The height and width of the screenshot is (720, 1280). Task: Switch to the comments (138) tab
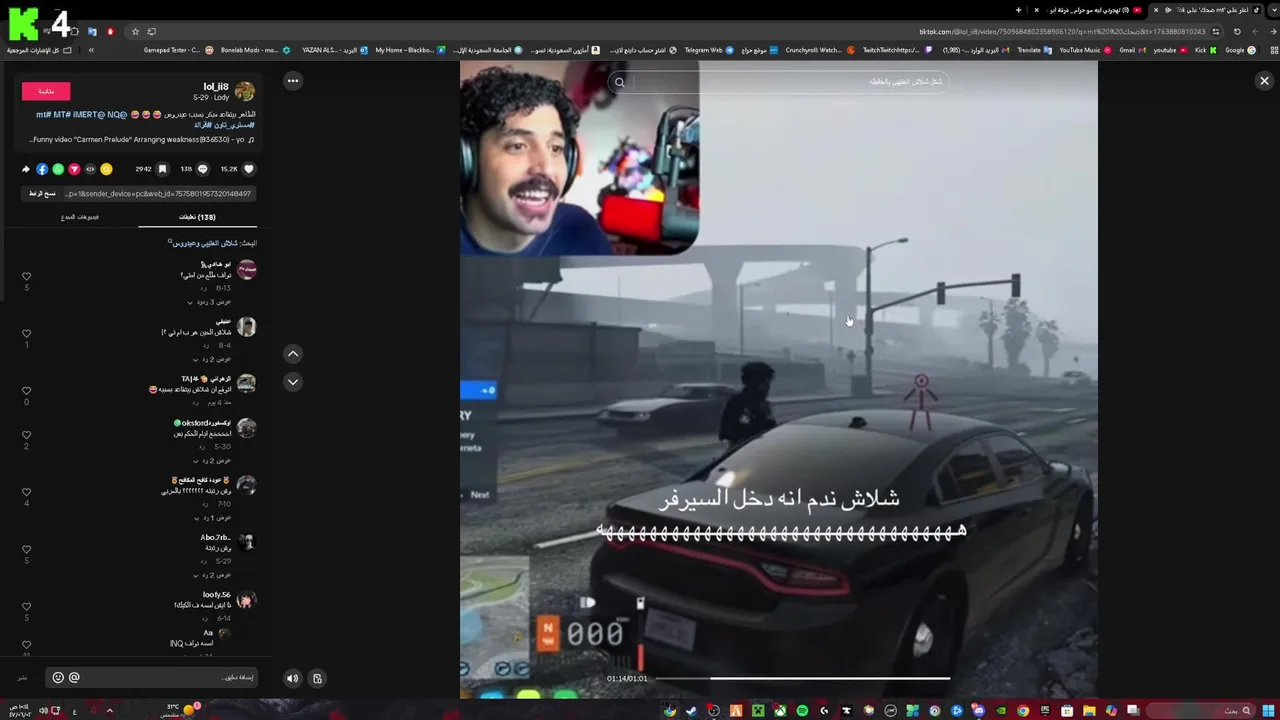(197, 217)
